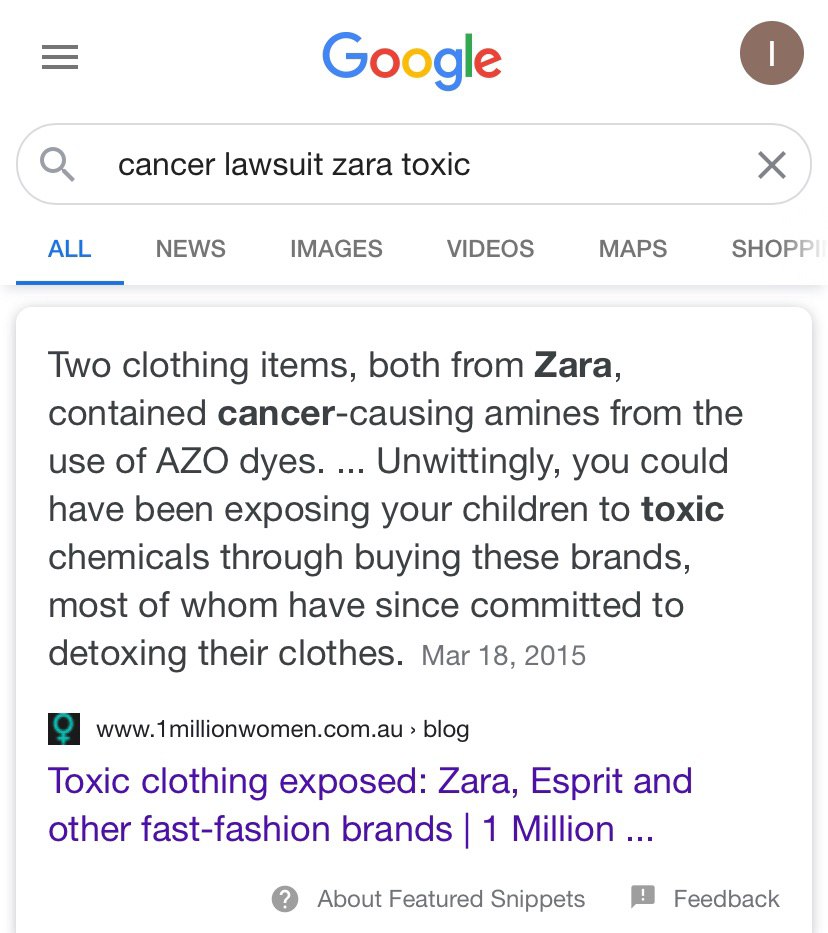Click the feedback flag icon

click(x=642, y=897)
